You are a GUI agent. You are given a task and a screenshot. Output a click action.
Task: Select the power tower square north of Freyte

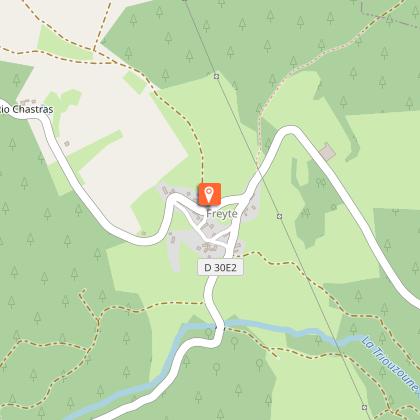coord(216,77)
